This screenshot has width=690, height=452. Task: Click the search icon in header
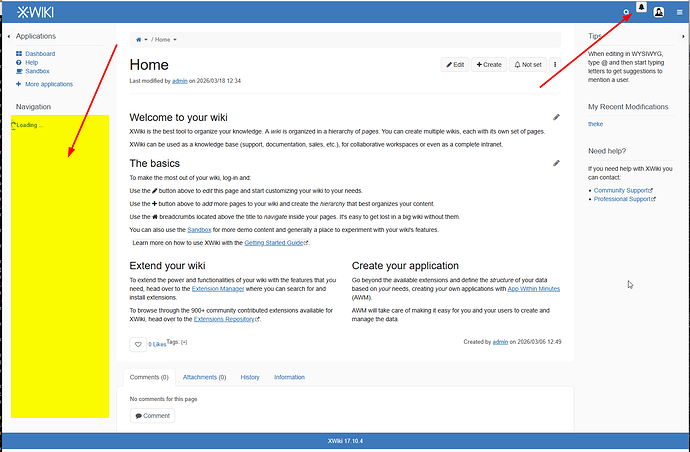coord(626,12)
